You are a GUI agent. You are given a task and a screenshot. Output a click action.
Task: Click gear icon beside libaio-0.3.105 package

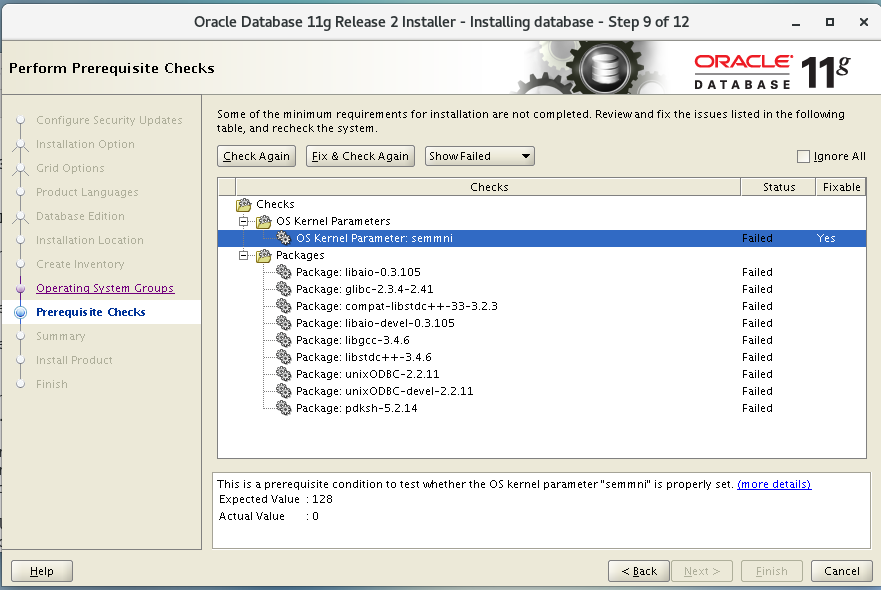click(x=284, y=273)
